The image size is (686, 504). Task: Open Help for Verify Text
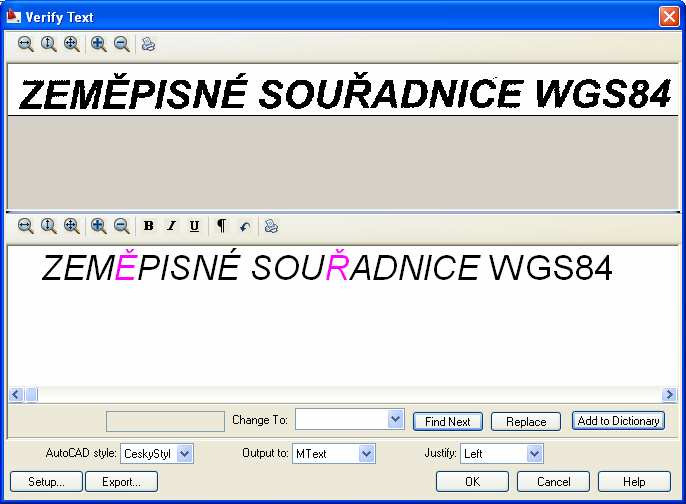(x=634, y=482)
